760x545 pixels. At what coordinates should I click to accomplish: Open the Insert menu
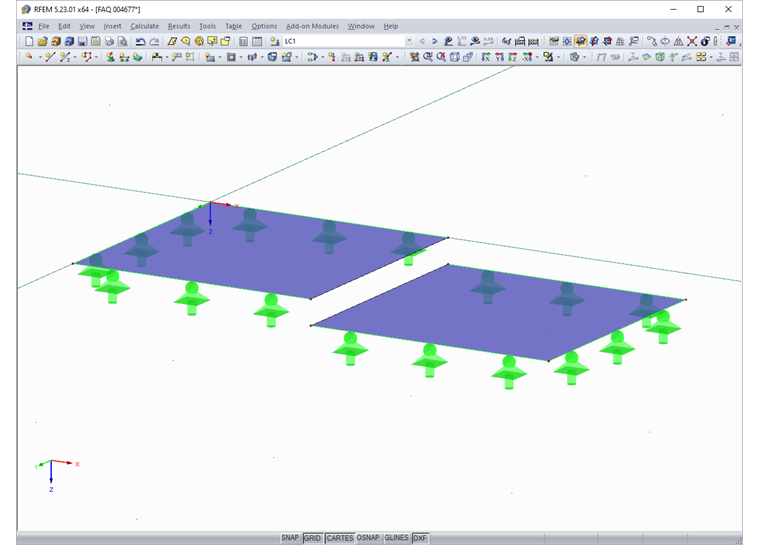[x=112, y=26]
